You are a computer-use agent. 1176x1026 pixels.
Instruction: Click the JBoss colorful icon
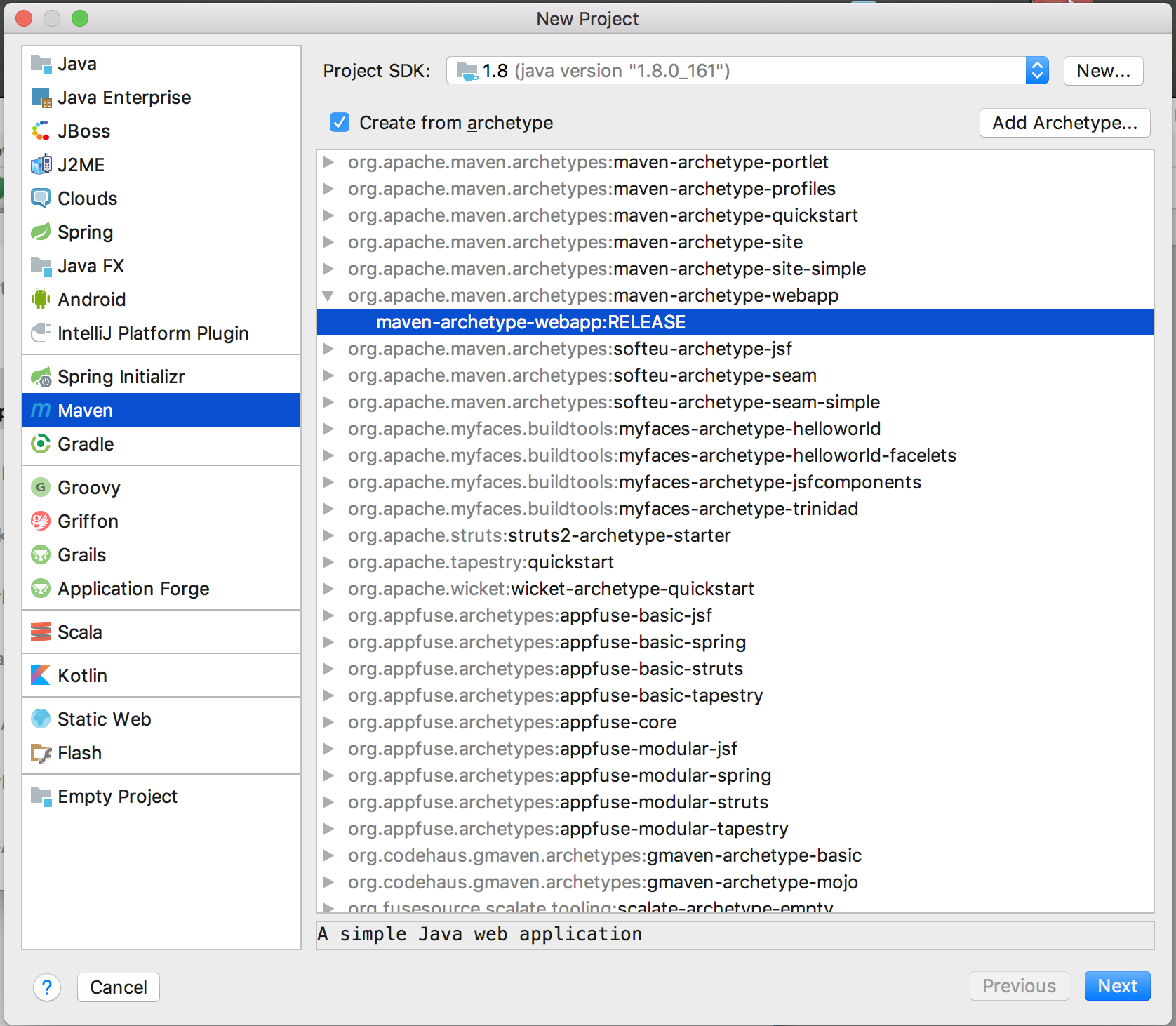click(x=41, y=131)
